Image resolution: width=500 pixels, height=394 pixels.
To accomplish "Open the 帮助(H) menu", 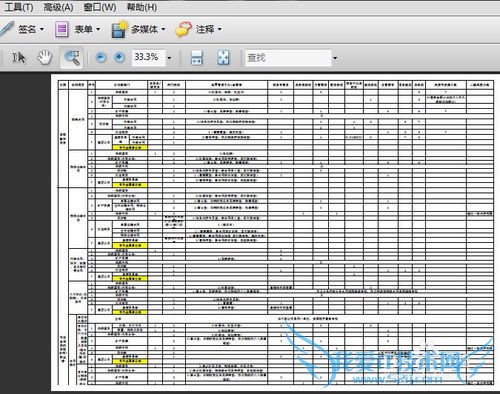I will click(x=142, y=7).
